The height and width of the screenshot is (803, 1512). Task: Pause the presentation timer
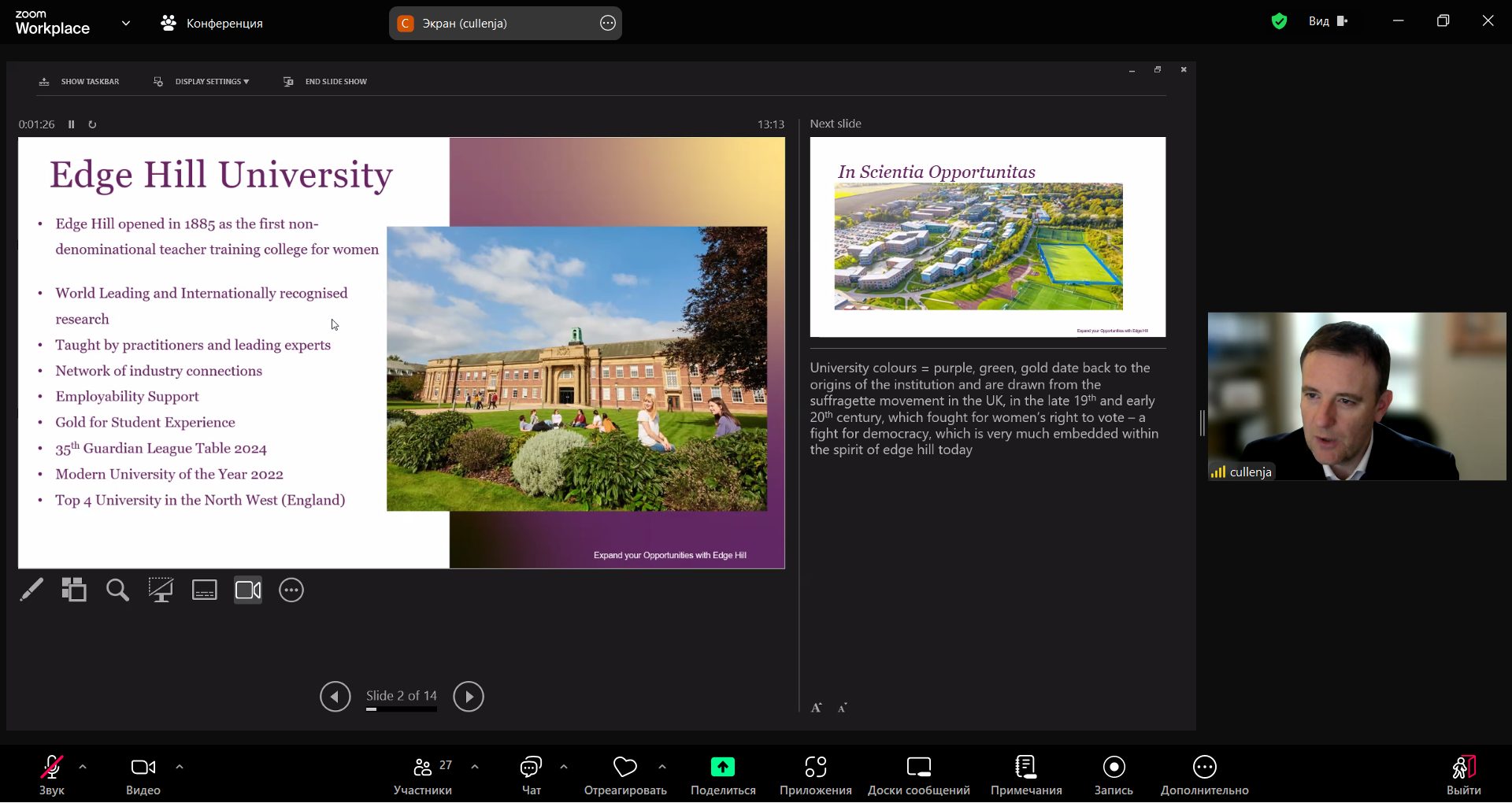[72, 124]
